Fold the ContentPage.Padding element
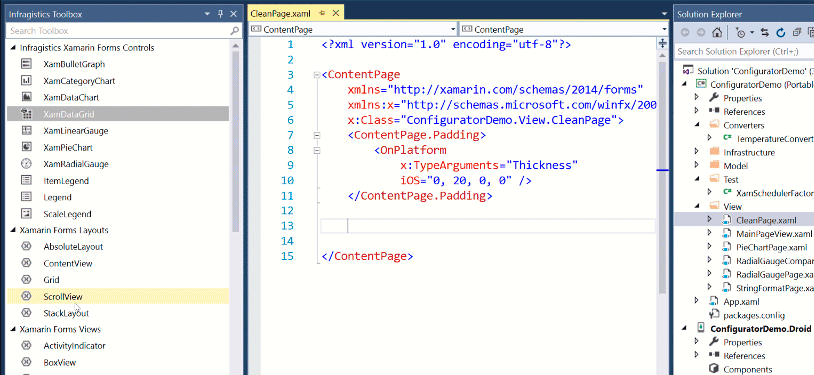 (317, 136)
